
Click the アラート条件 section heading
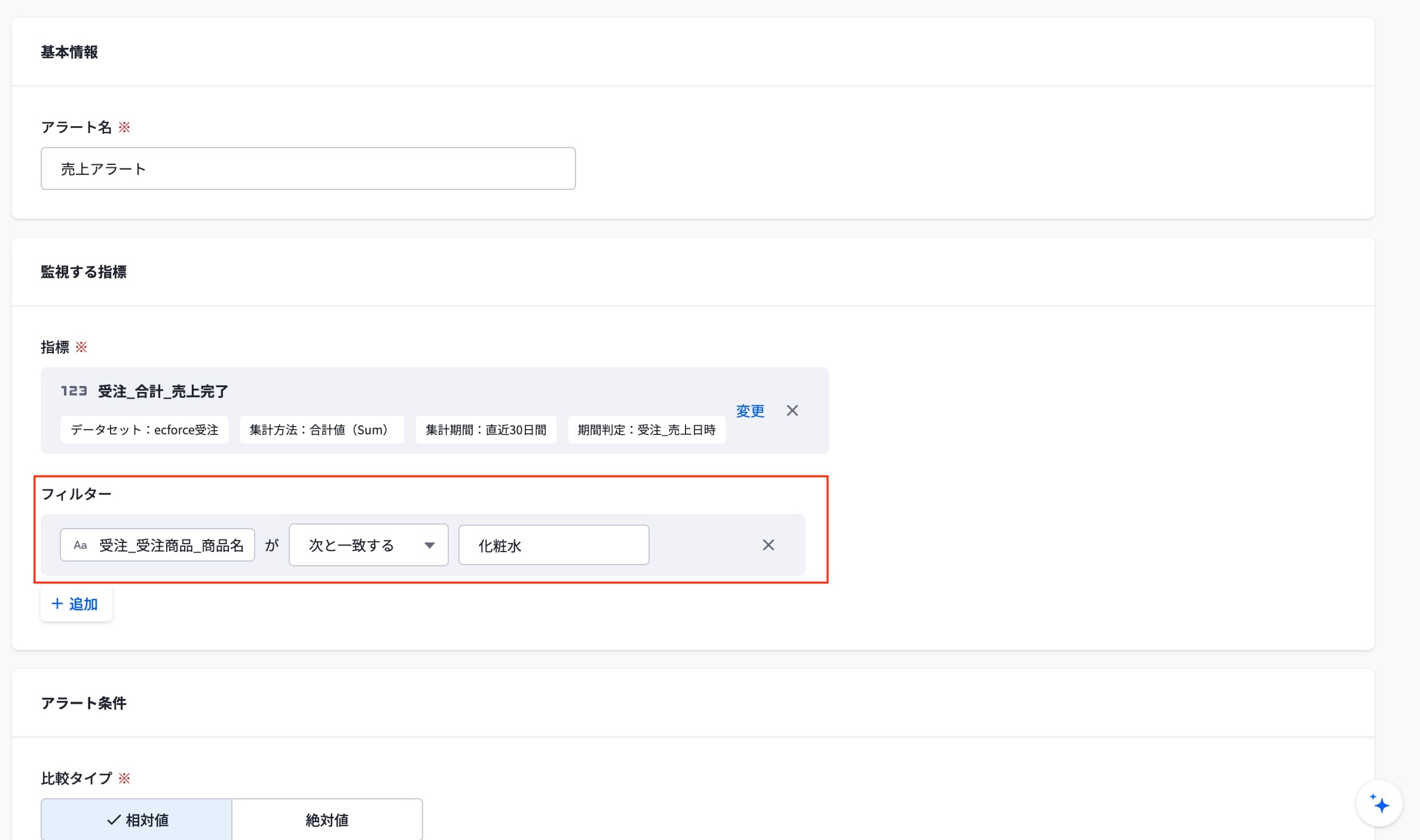(x=84, y=703)
